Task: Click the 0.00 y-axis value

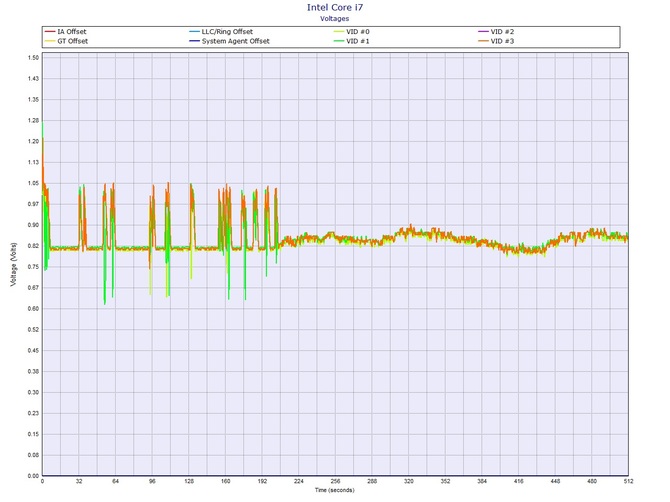Action: 33,476
